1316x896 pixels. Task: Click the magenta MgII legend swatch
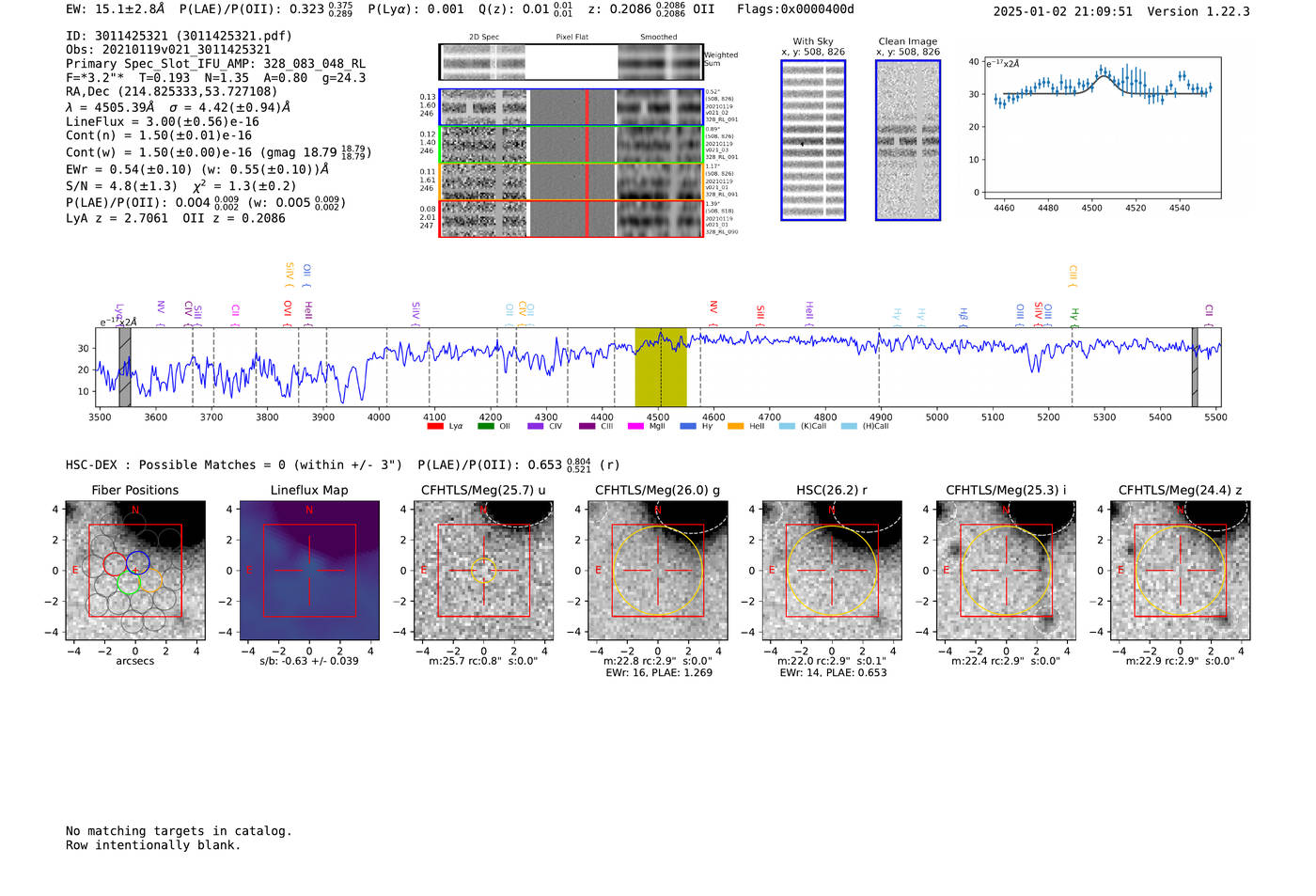pos(635,426)
